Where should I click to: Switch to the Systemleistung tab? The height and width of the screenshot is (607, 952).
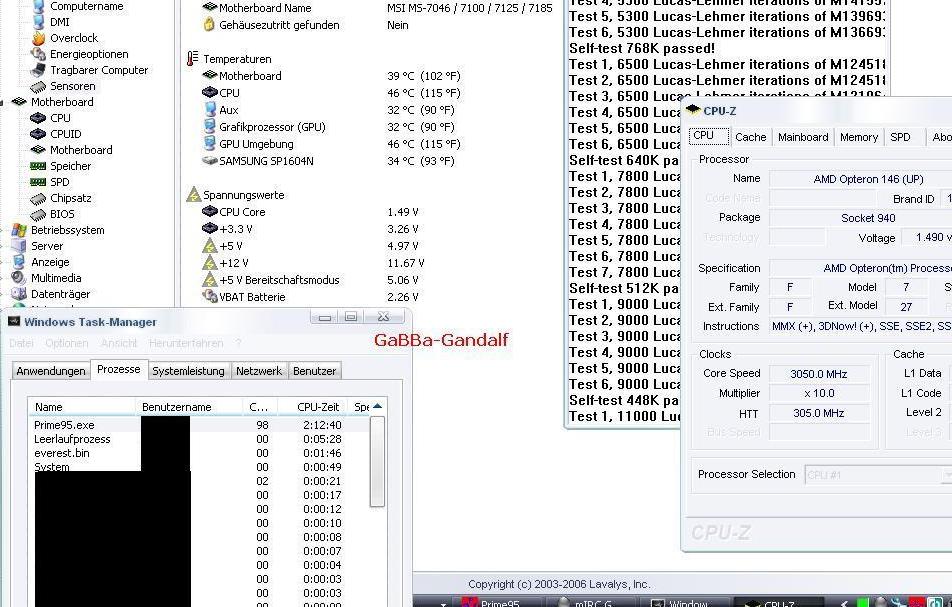coord(188,371)
